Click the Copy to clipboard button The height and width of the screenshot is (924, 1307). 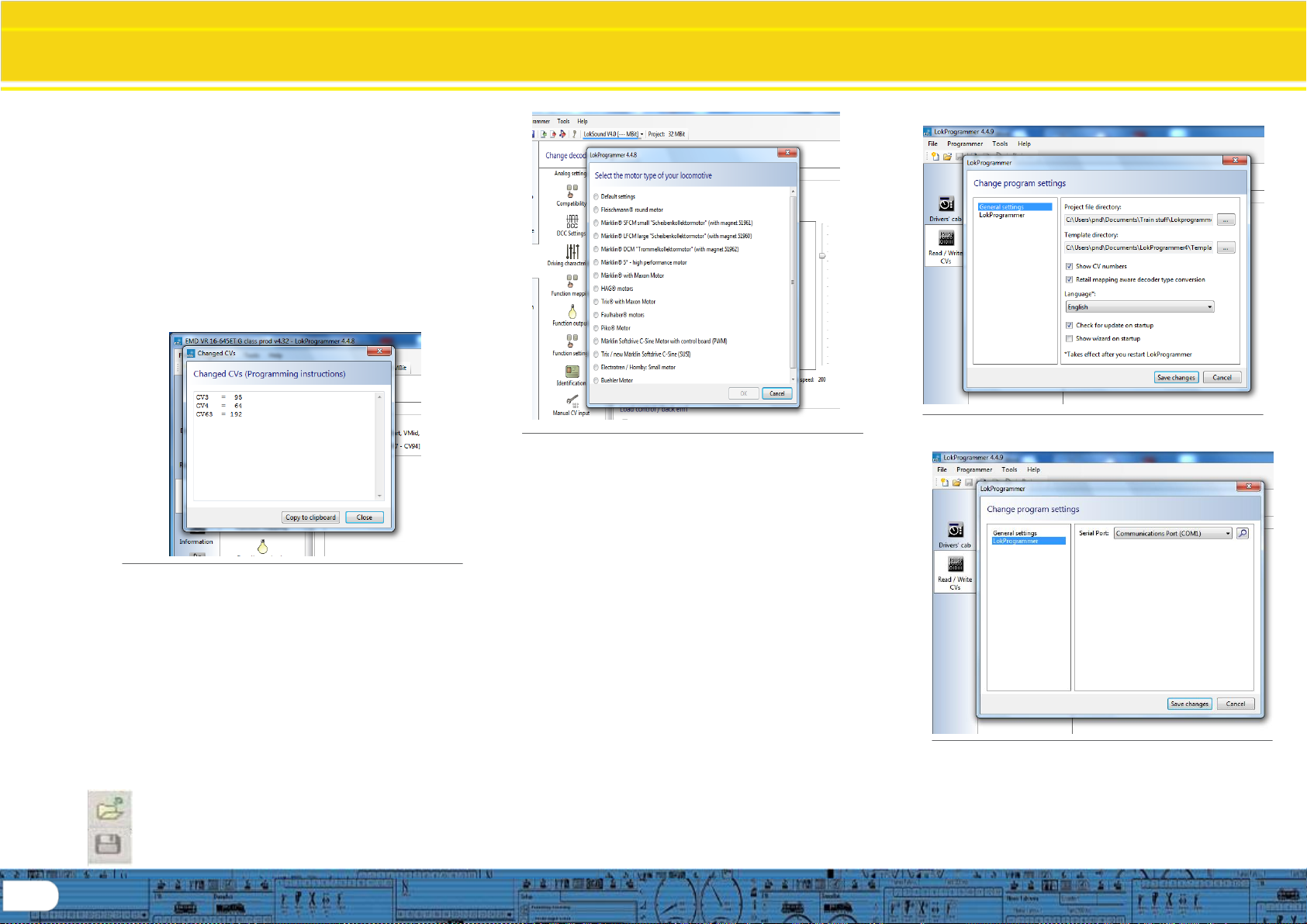(x=311, y=517)
